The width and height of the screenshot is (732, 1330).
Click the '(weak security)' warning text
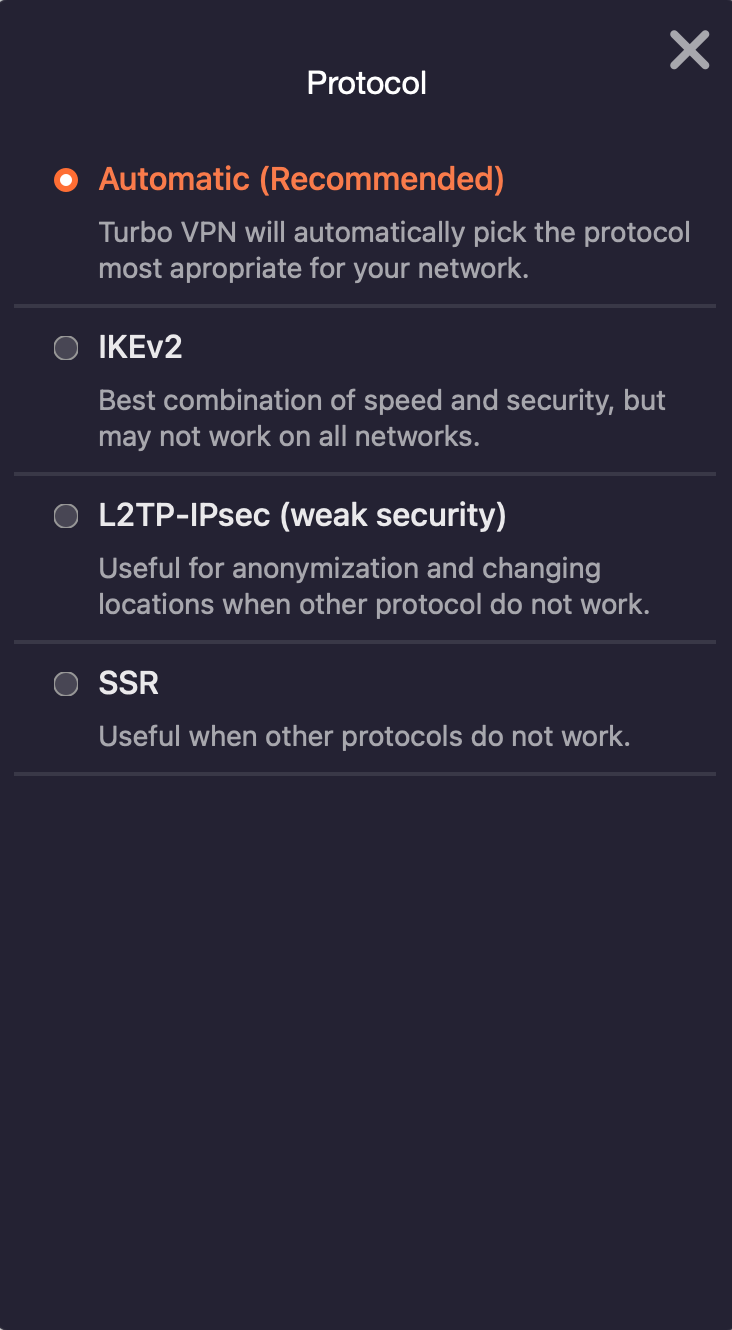pyautogui.click(x=393, y=515)
